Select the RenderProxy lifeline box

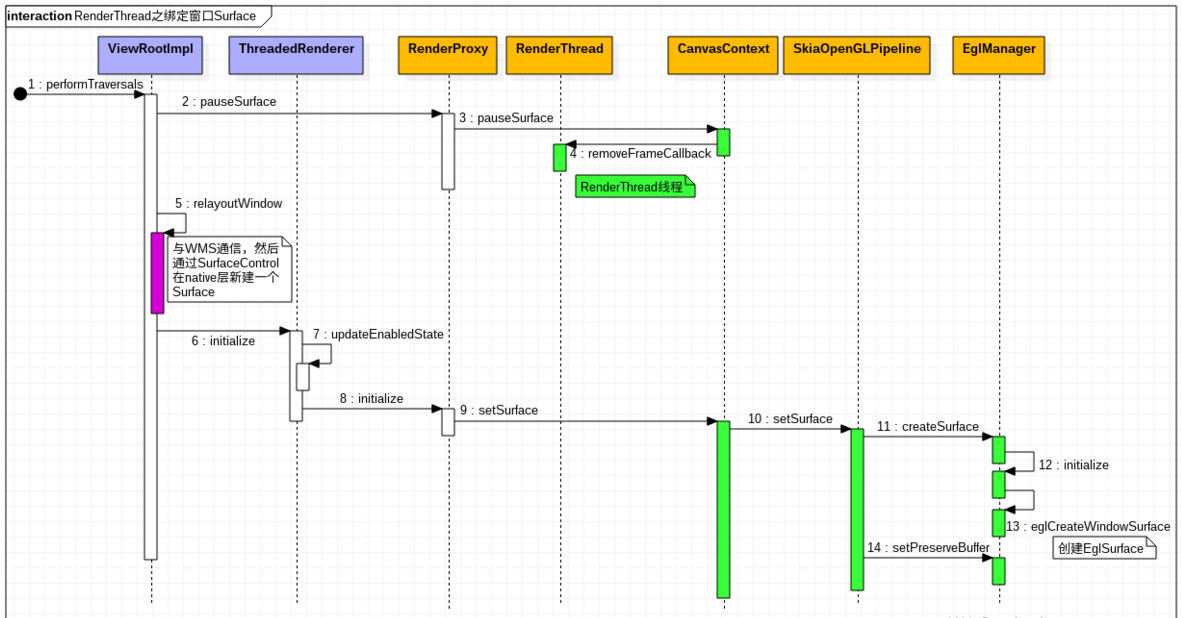click(x=447, y=55)
